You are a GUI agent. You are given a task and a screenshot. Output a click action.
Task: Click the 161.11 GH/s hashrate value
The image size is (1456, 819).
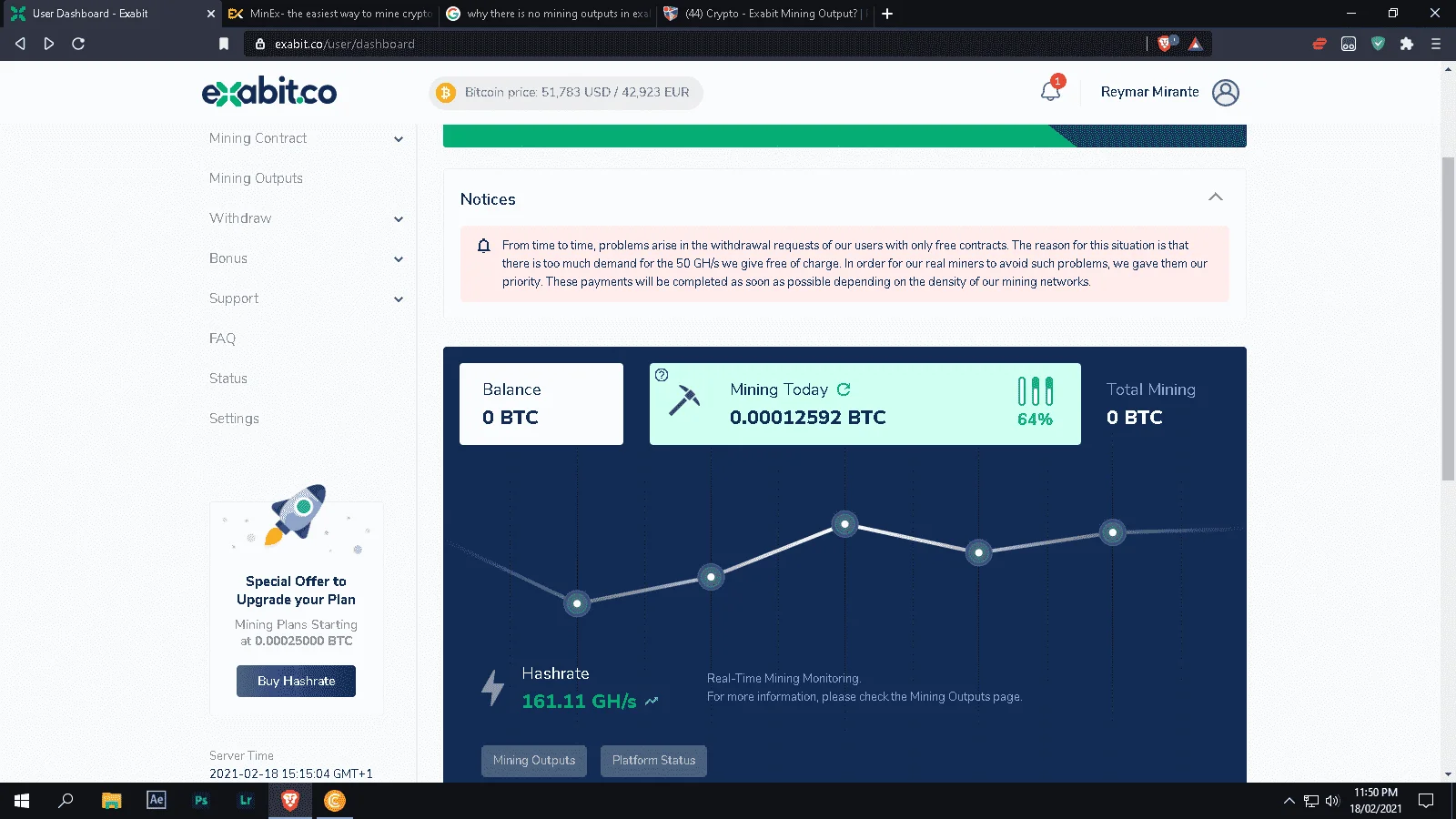579,702
